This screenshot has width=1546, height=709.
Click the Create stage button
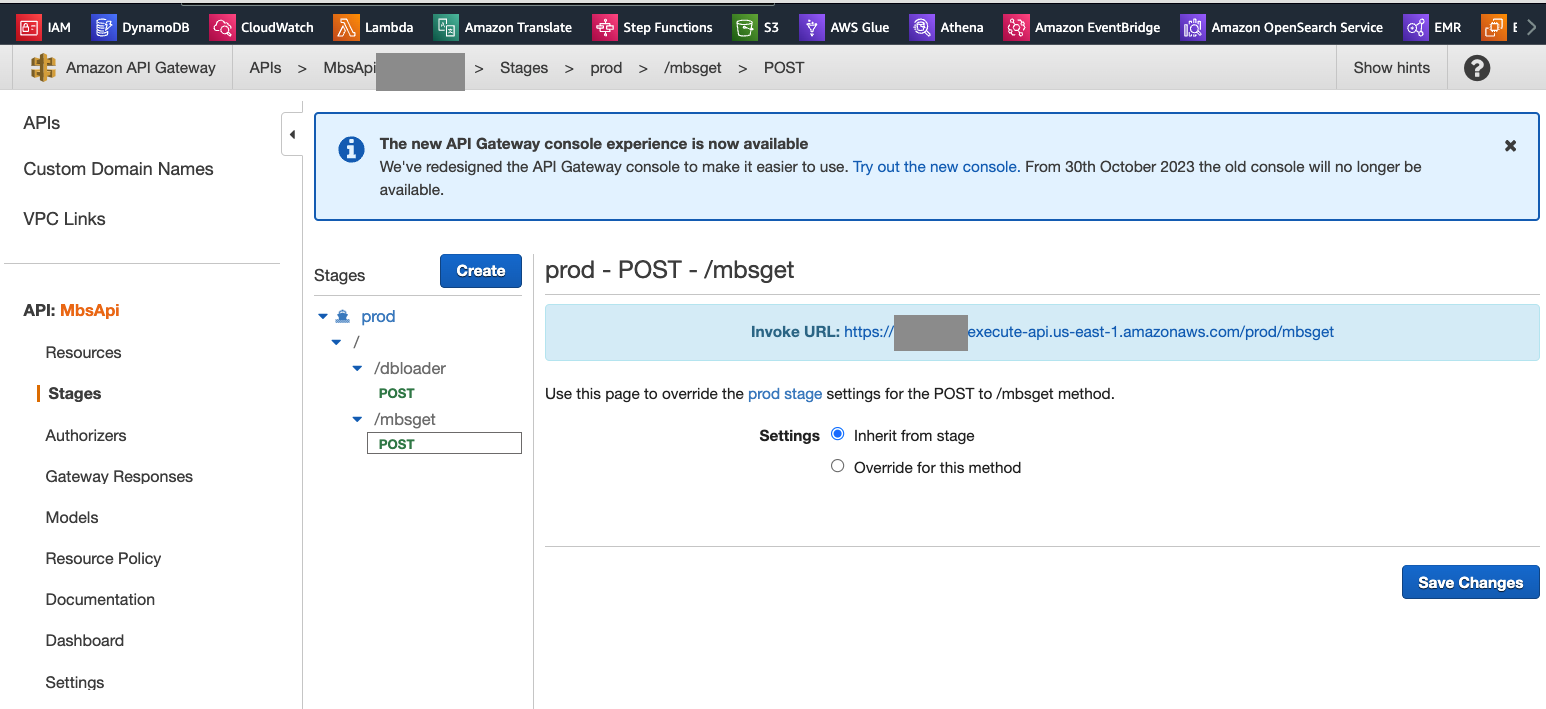click(x=481, y=271)
